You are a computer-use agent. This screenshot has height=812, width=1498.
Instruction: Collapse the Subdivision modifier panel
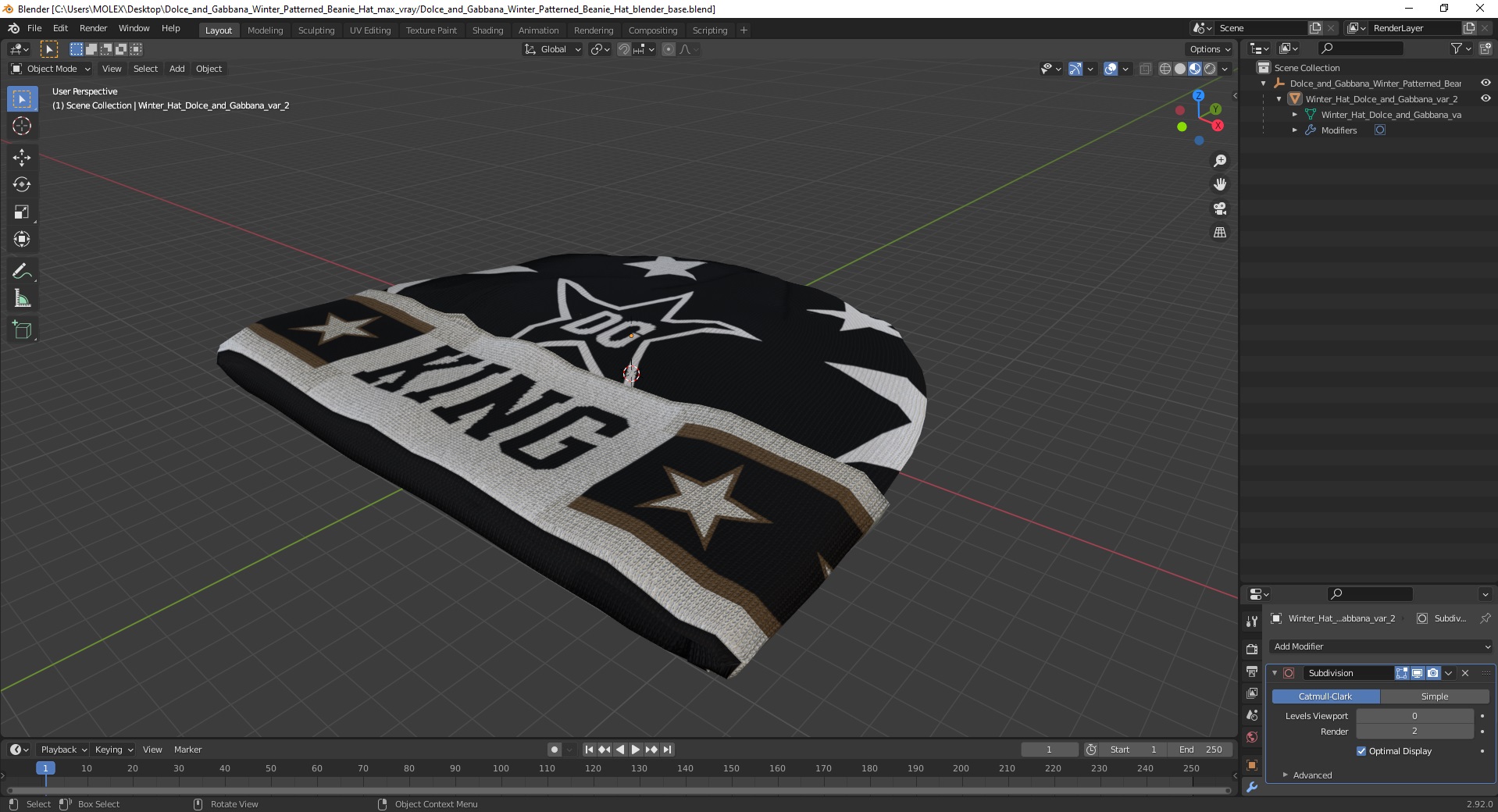point(1275,673)
